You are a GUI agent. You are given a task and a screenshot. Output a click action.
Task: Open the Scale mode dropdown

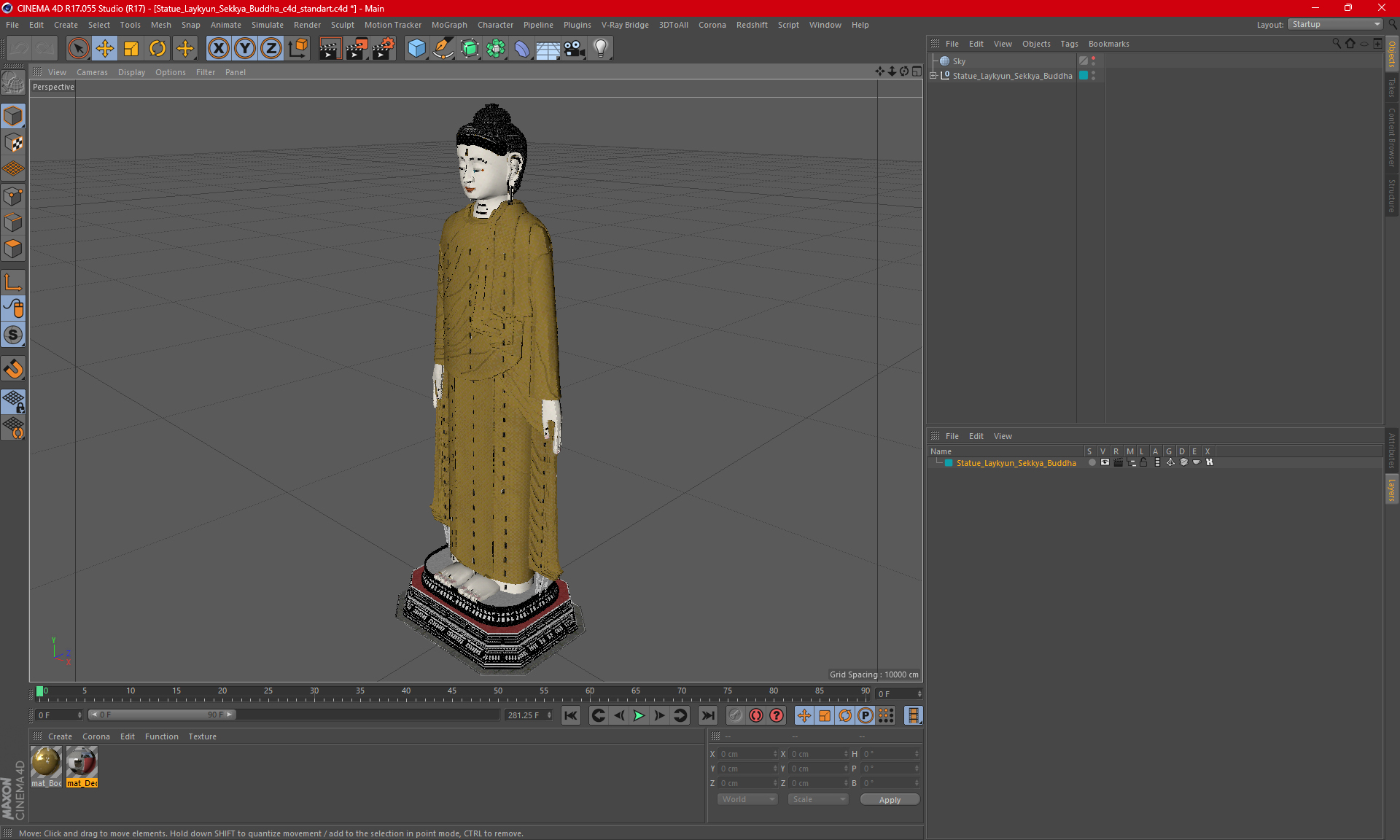tap(818, 799)
